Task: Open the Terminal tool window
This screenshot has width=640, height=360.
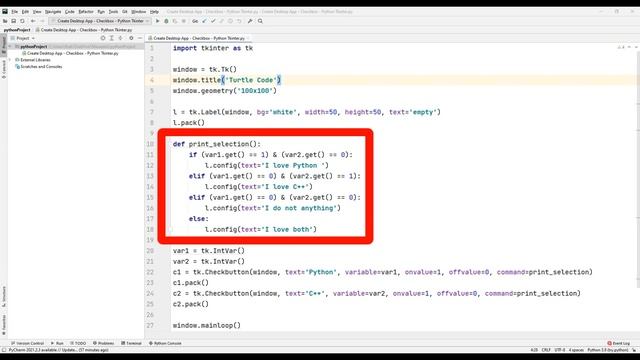Action: pyautogui.click(x=131, y=343)
